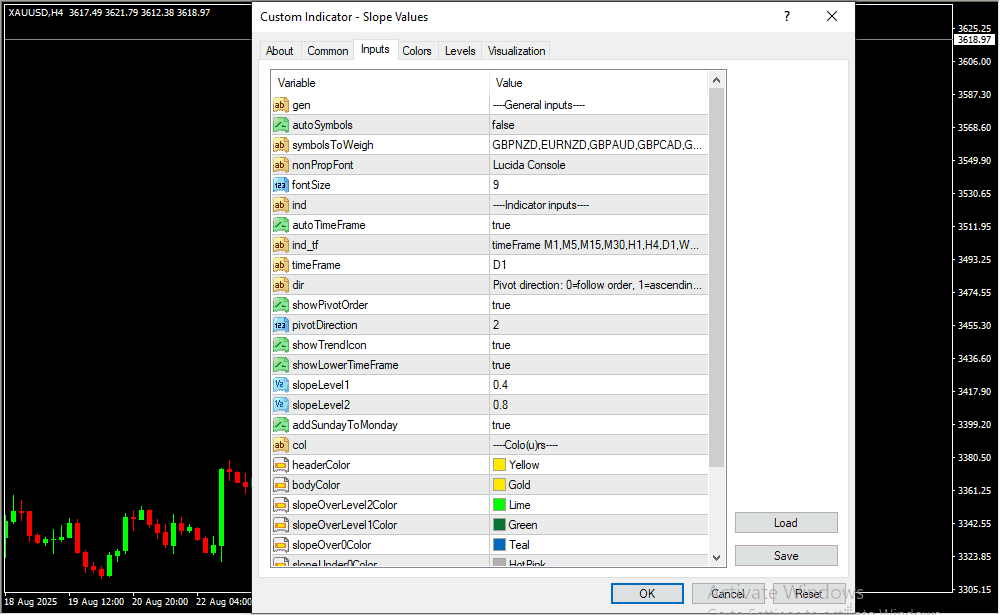
Task: Open the slopeOver0Color Teal dropdown
Action: [597, 545]
